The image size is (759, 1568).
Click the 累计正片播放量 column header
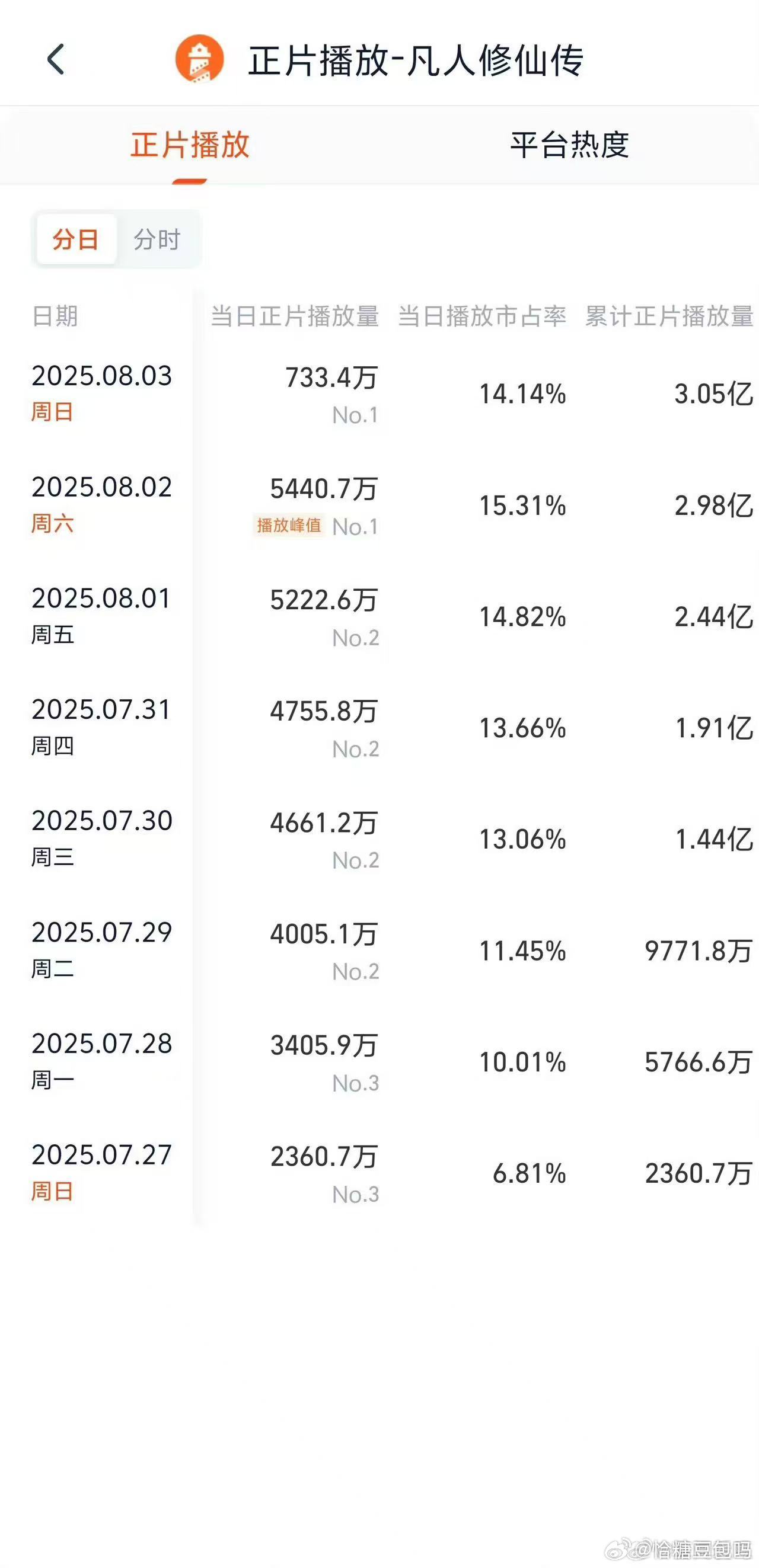(669, 316)
